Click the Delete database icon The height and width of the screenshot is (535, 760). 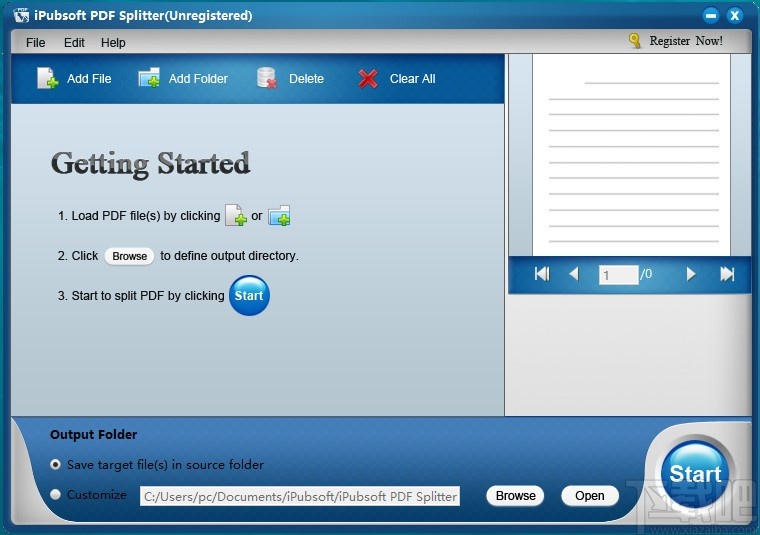coord(267,78)
